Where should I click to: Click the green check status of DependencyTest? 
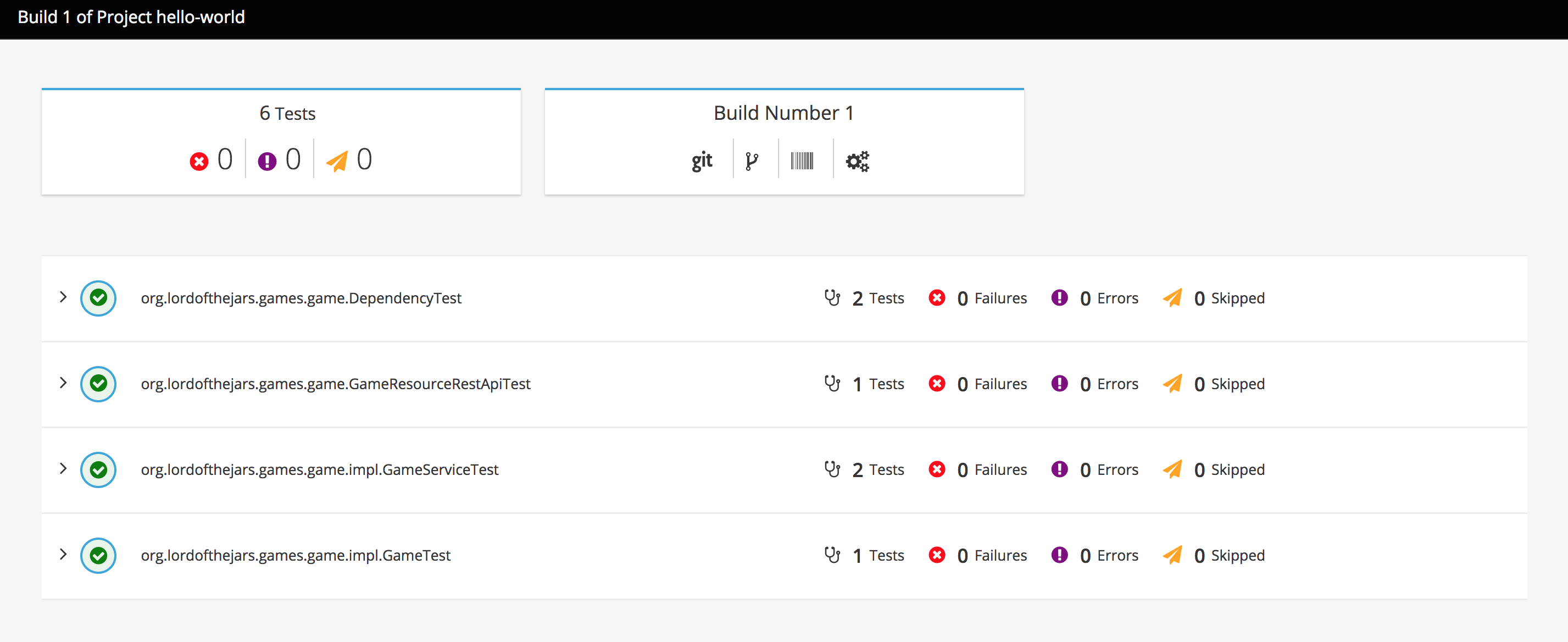coord(98,298)
